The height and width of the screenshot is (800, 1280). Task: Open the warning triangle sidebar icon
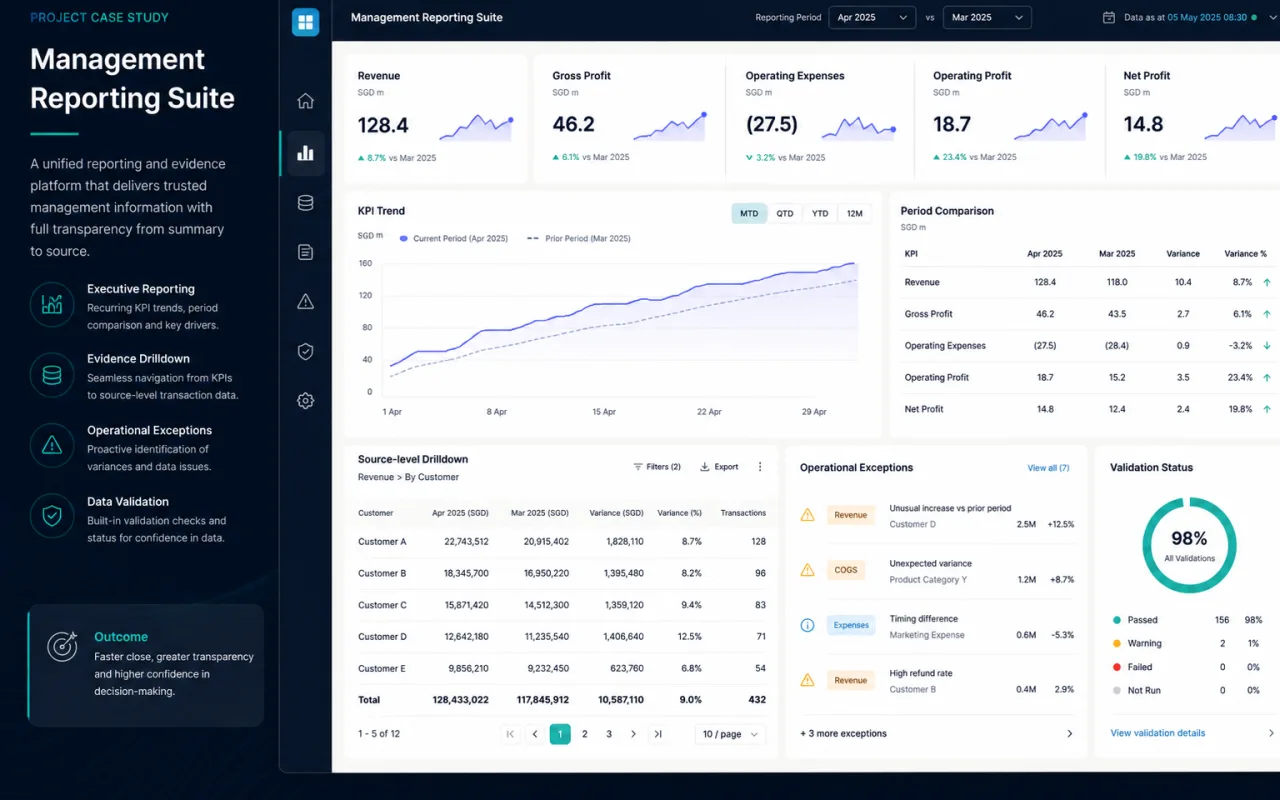[x=305, y=302]
